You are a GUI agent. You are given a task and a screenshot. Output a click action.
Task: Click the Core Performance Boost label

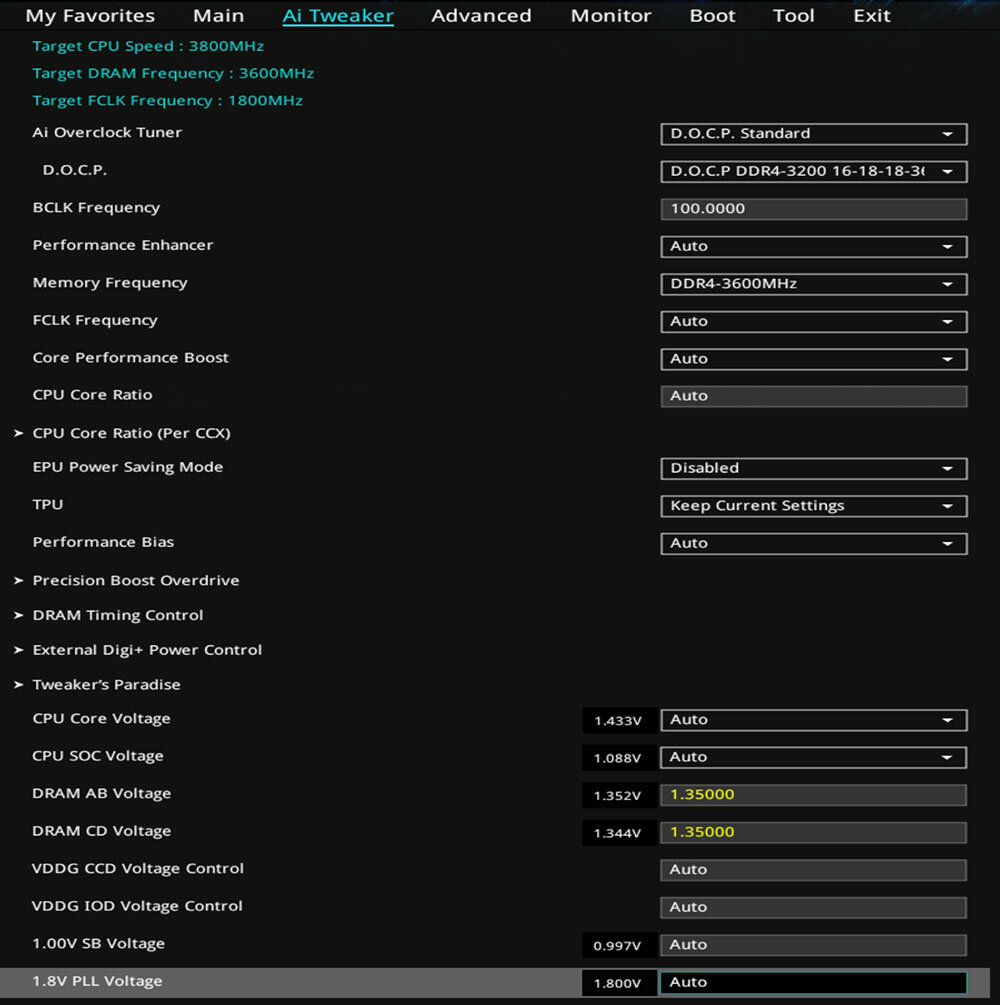(131, 358)
